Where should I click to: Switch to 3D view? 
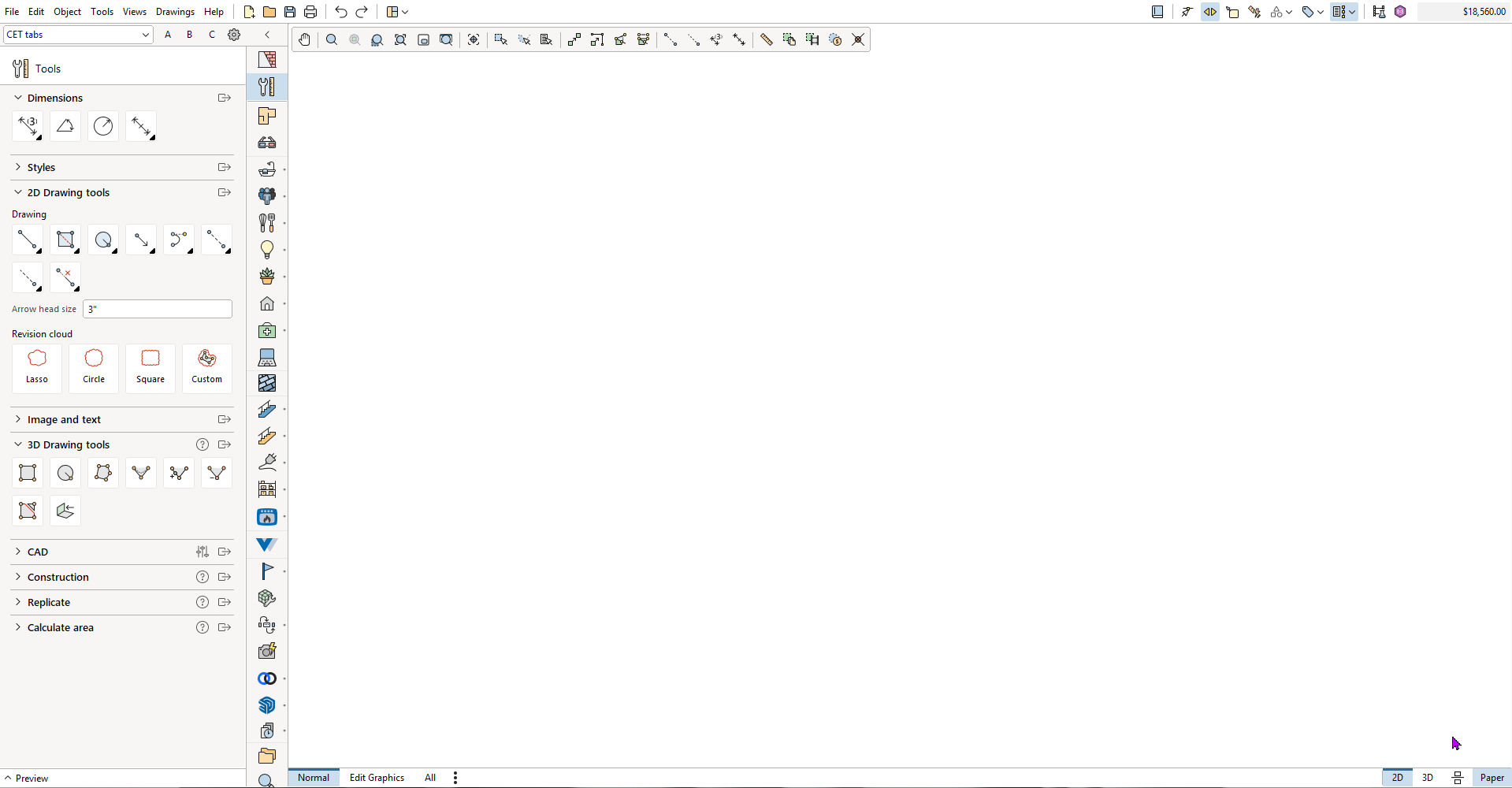coord(1427,778)
